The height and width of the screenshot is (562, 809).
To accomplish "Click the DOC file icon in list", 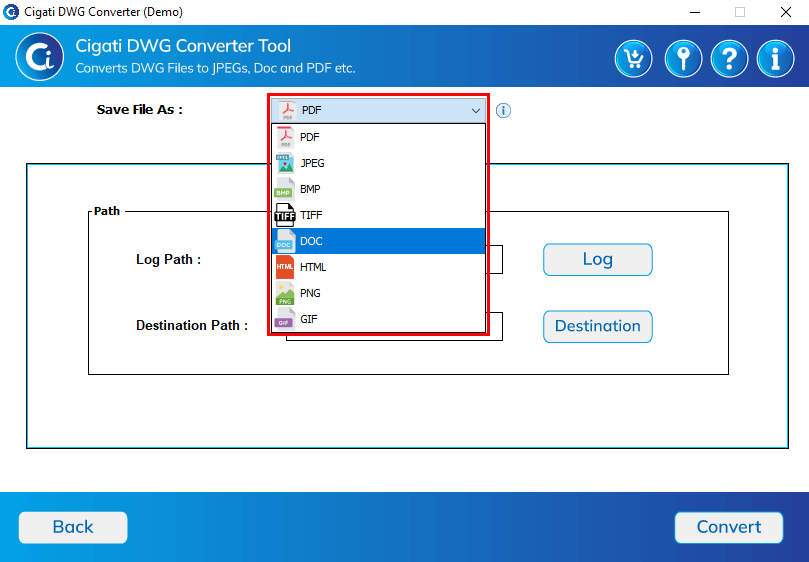I will coord(285,241).
